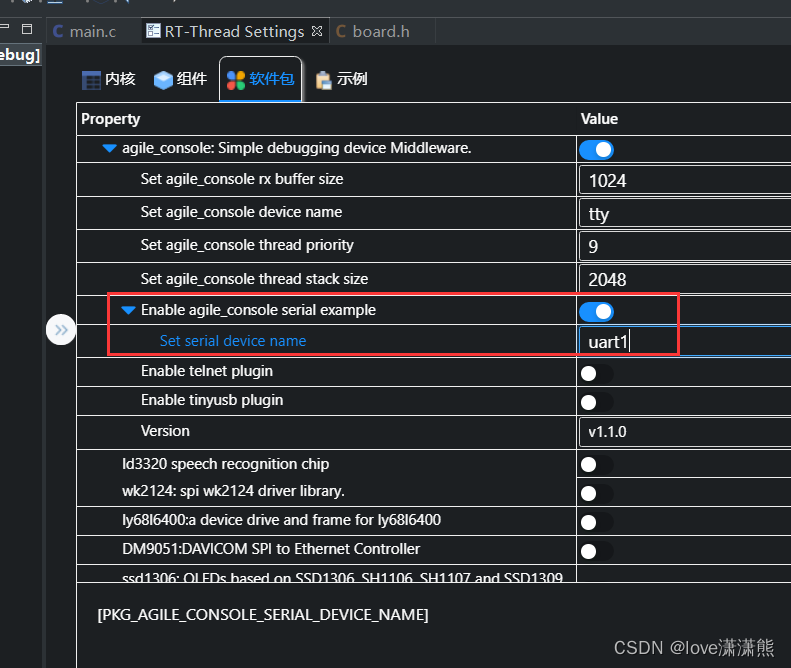Select the RT-Thread Settings tab
The width and height of the screenshot is (791, 668).
234,31
